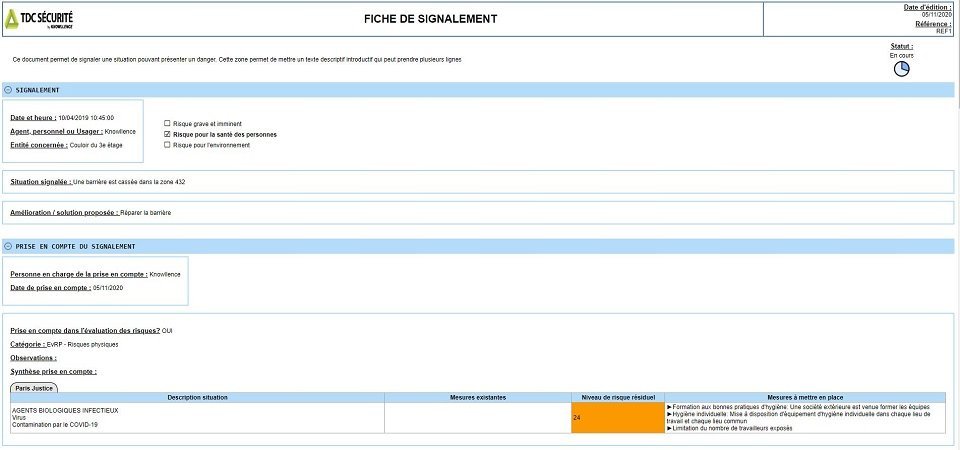Click the Date d'édition label
Image resolution: width=960 pixels, height=450 pixels.
click(x=928, y=7)
